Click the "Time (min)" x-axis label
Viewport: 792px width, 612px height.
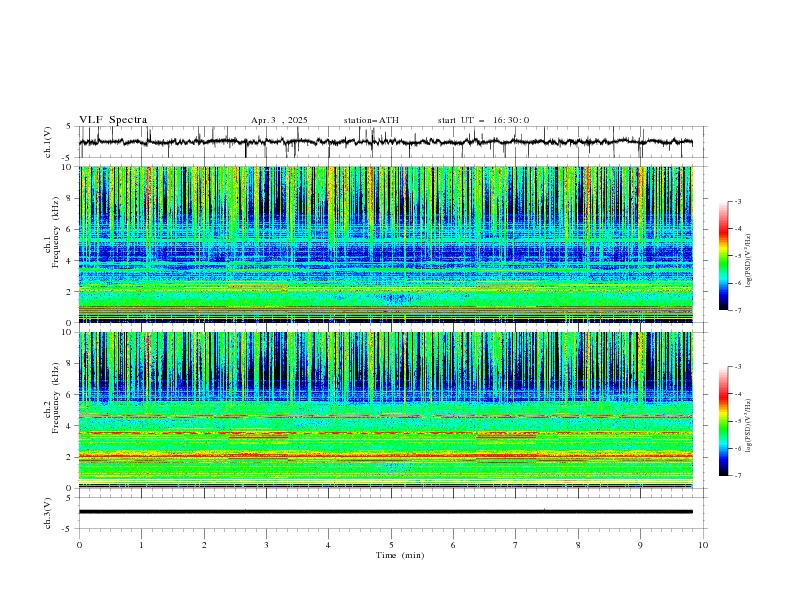(x=400, y=555)
